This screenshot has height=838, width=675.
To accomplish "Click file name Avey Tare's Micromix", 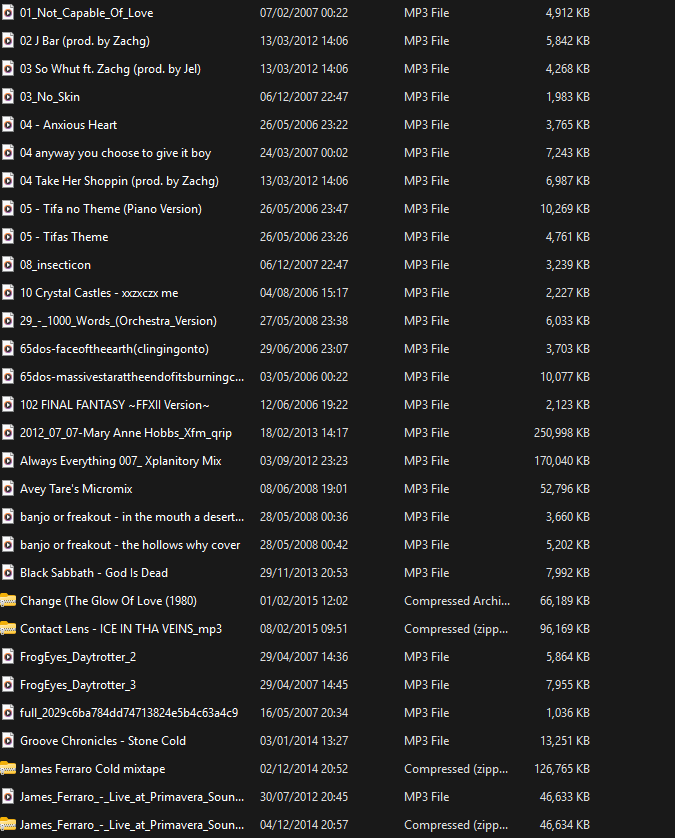I will tap(76, 488).
